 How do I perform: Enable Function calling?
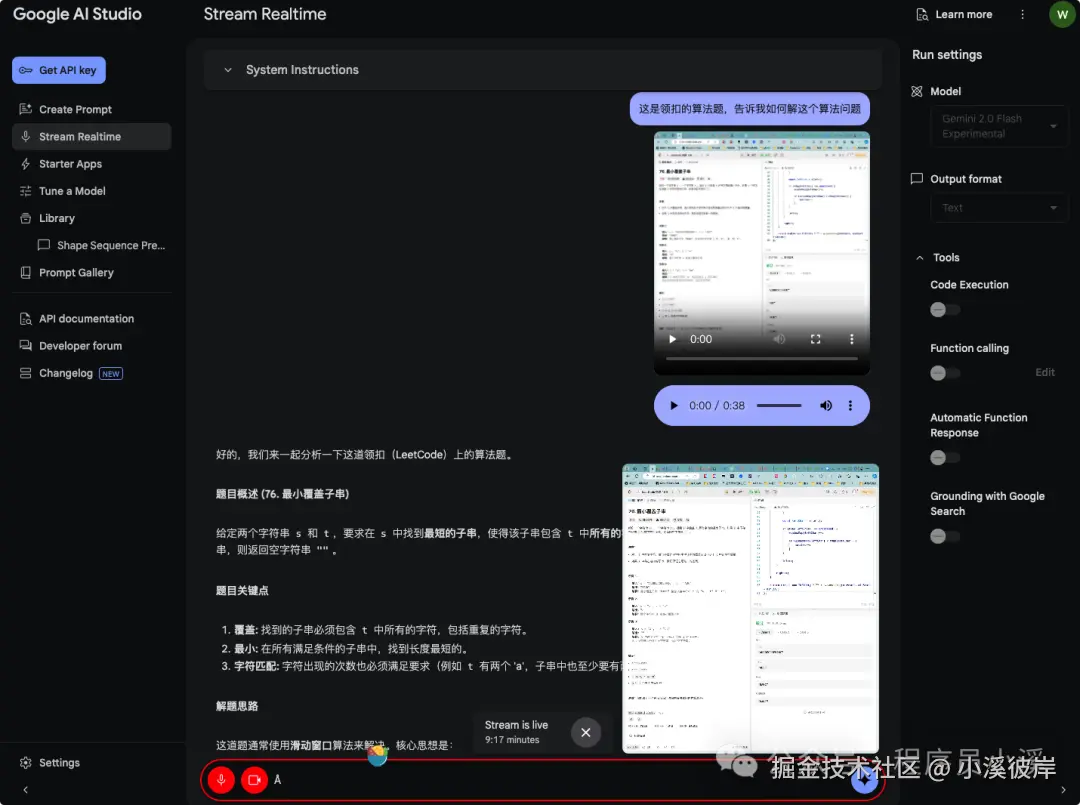click(x=938, y=372)
